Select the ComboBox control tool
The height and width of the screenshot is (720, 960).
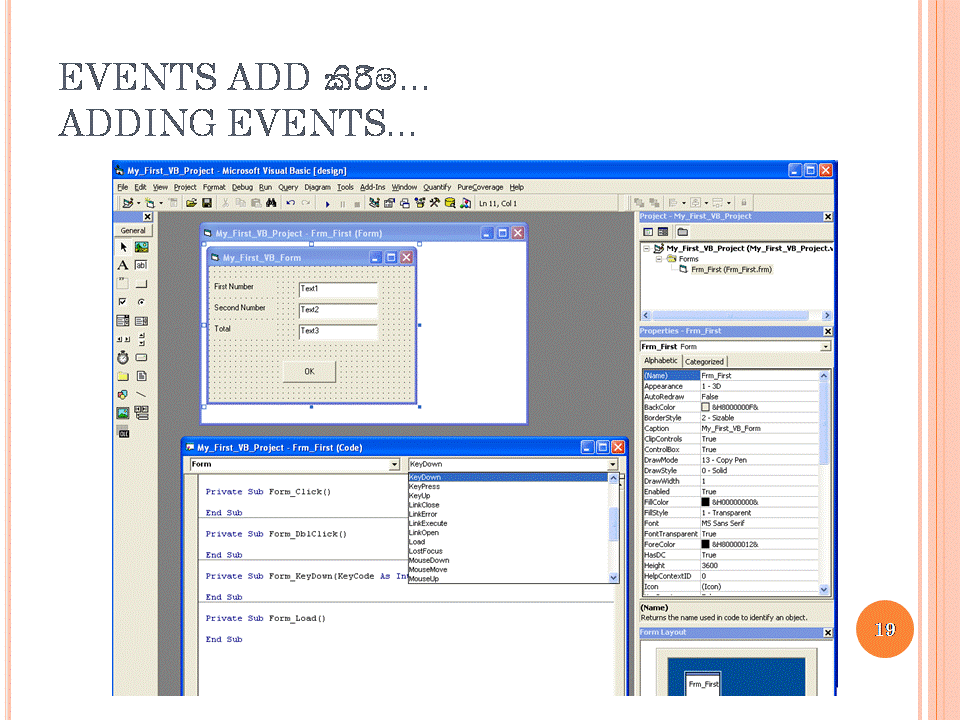(x=123, y=320)
